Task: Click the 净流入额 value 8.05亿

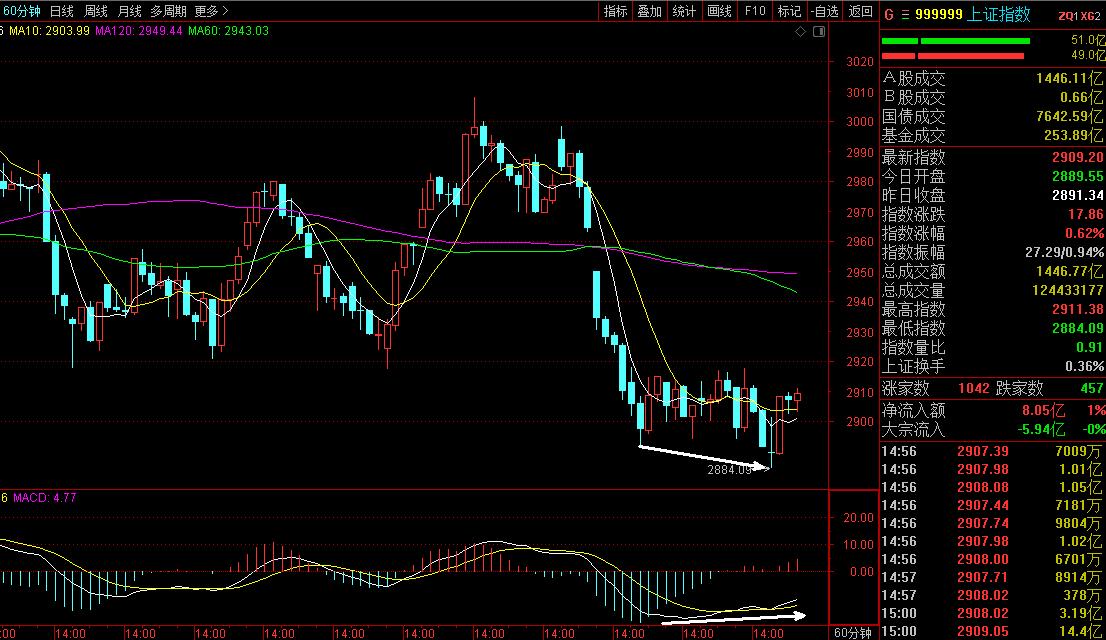Action: (x=1043, y=410)
